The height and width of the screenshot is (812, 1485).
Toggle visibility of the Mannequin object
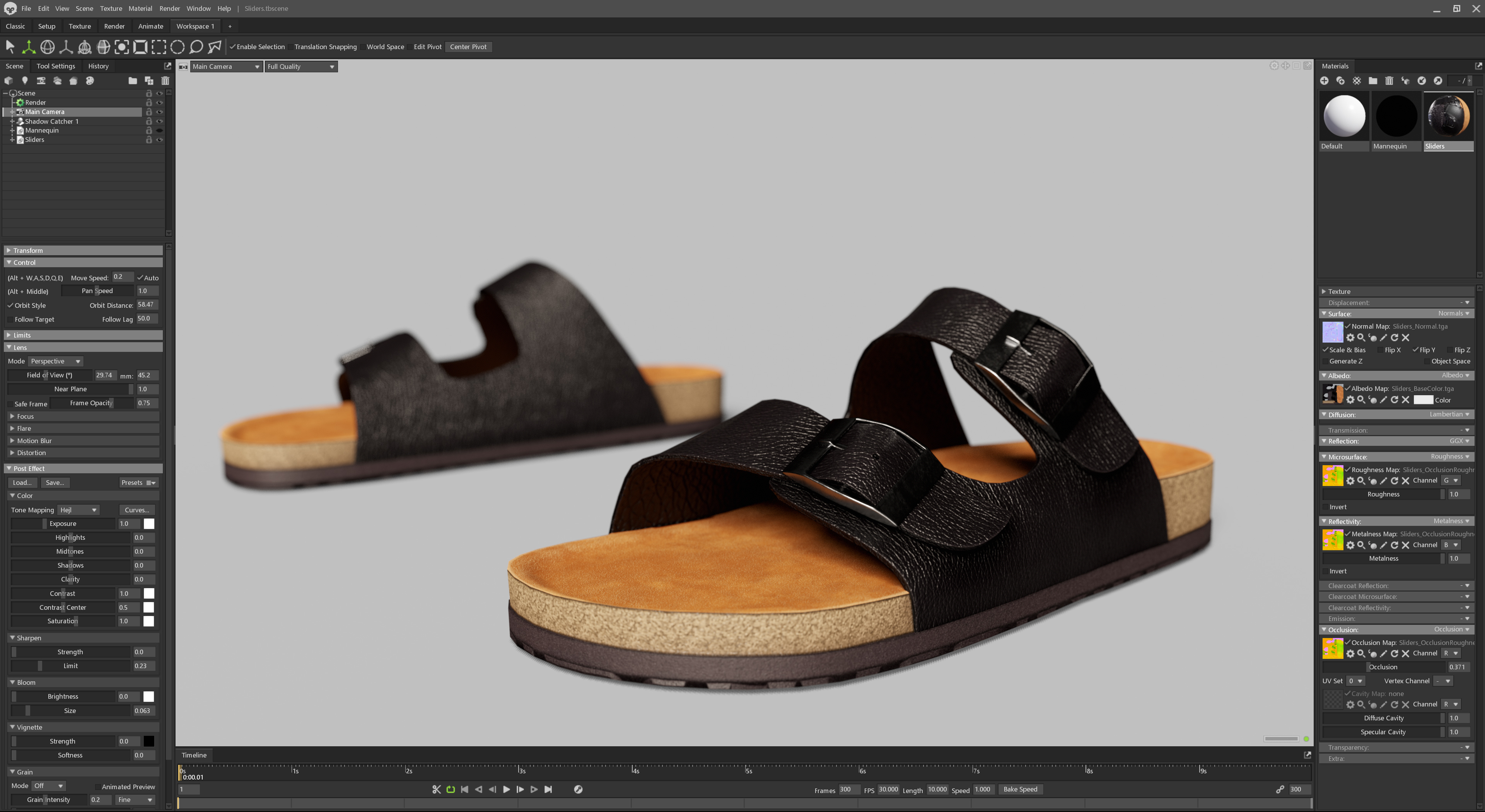pos(160,130)
